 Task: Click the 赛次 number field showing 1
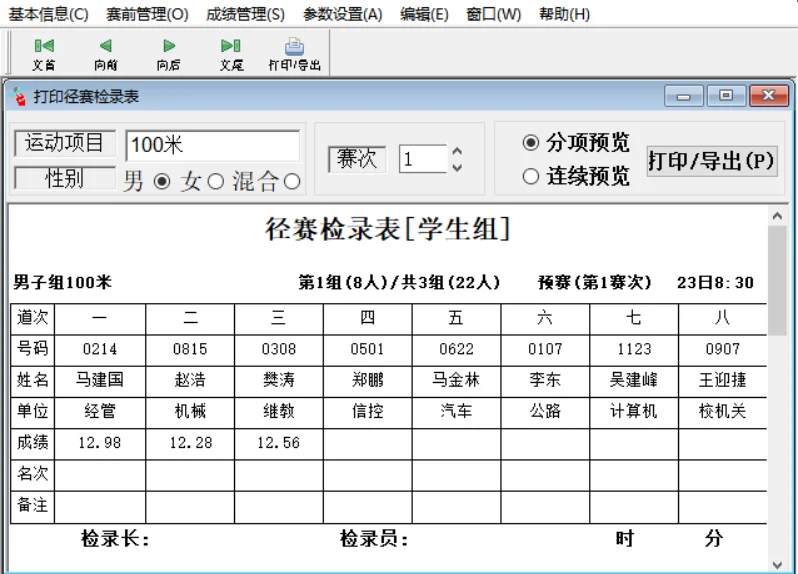[422, 159]
